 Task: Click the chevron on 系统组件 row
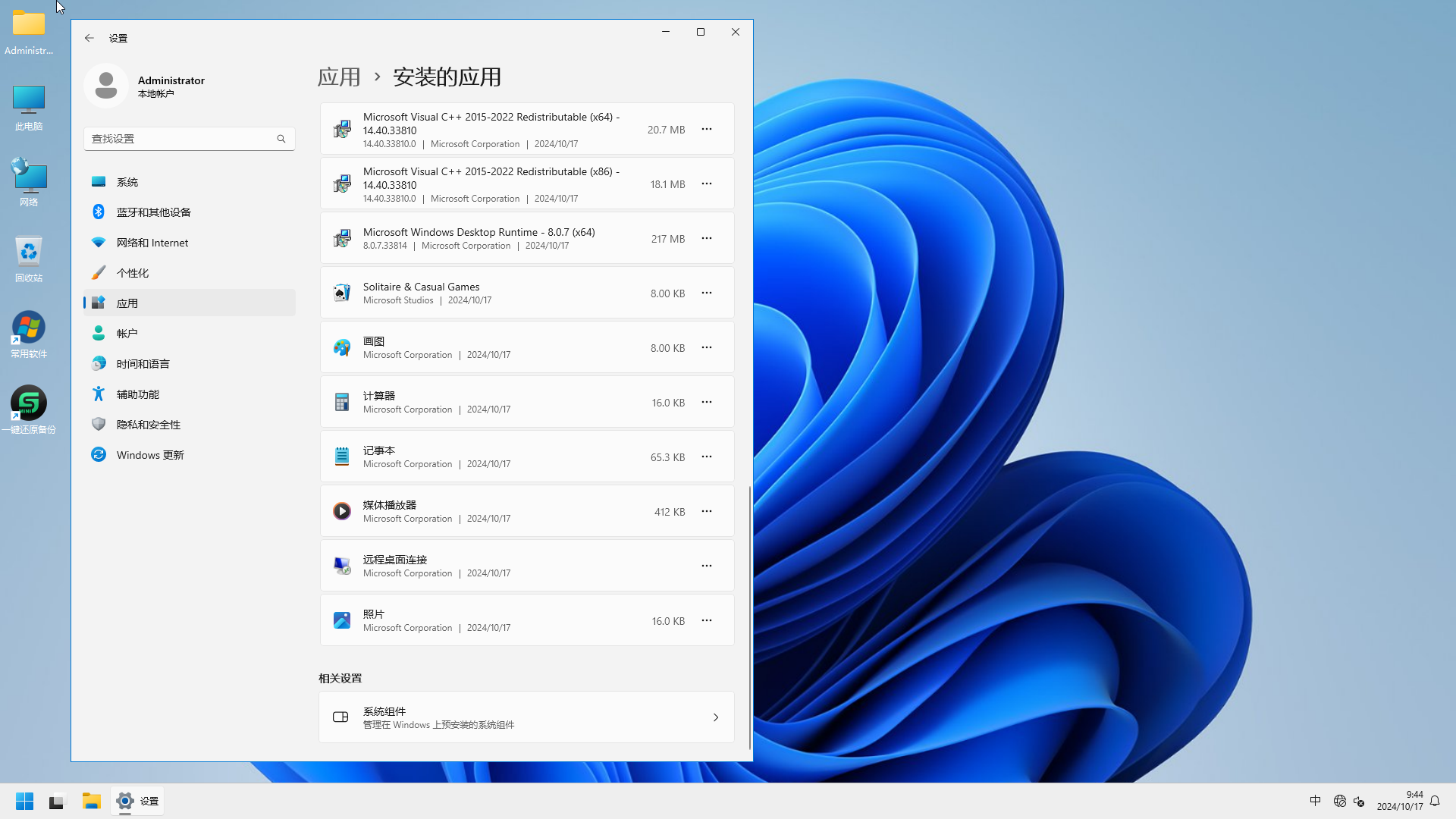716,717
